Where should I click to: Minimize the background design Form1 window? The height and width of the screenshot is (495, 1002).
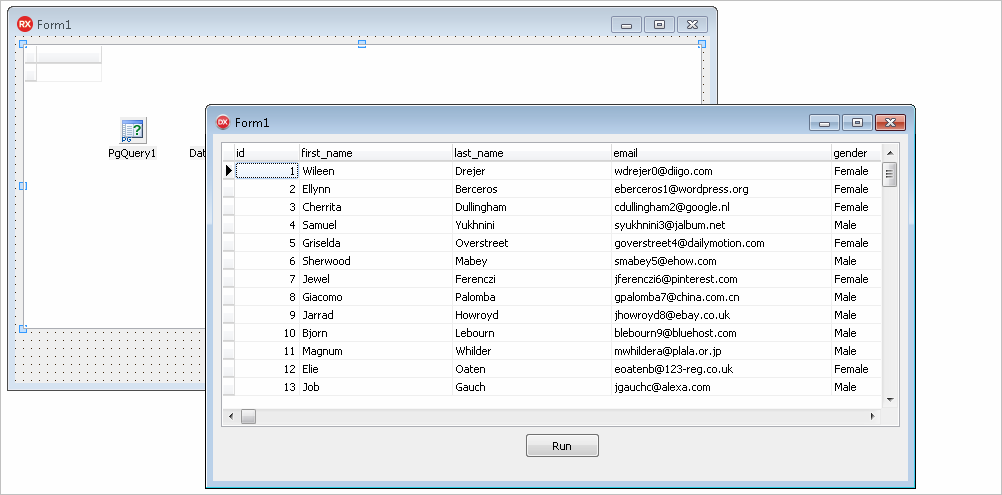pos(626,25)
